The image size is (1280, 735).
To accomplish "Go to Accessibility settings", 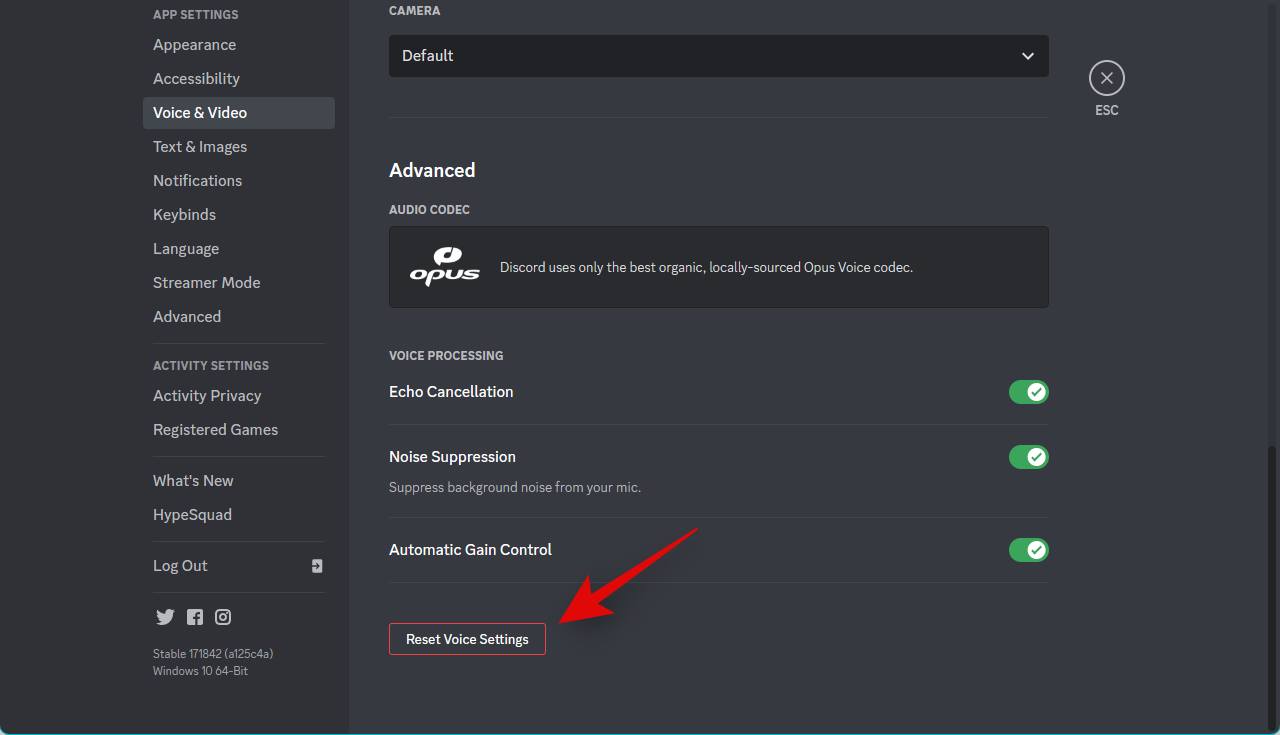I will tap(196, 79).
